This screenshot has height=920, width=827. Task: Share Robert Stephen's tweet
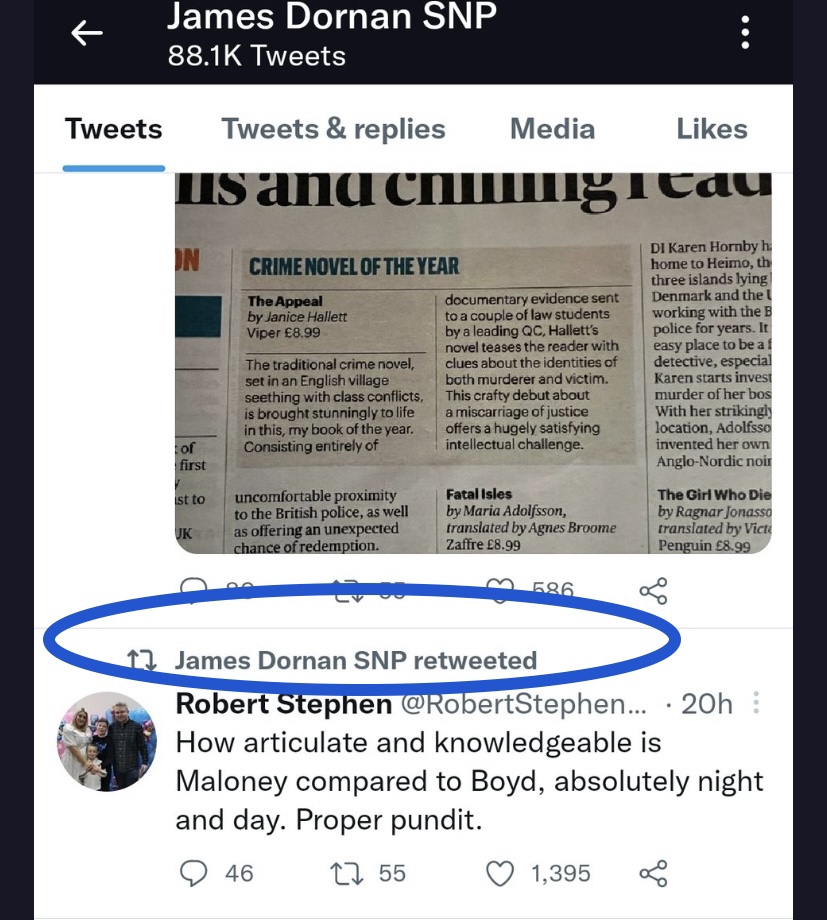click(x=653, y=873)
